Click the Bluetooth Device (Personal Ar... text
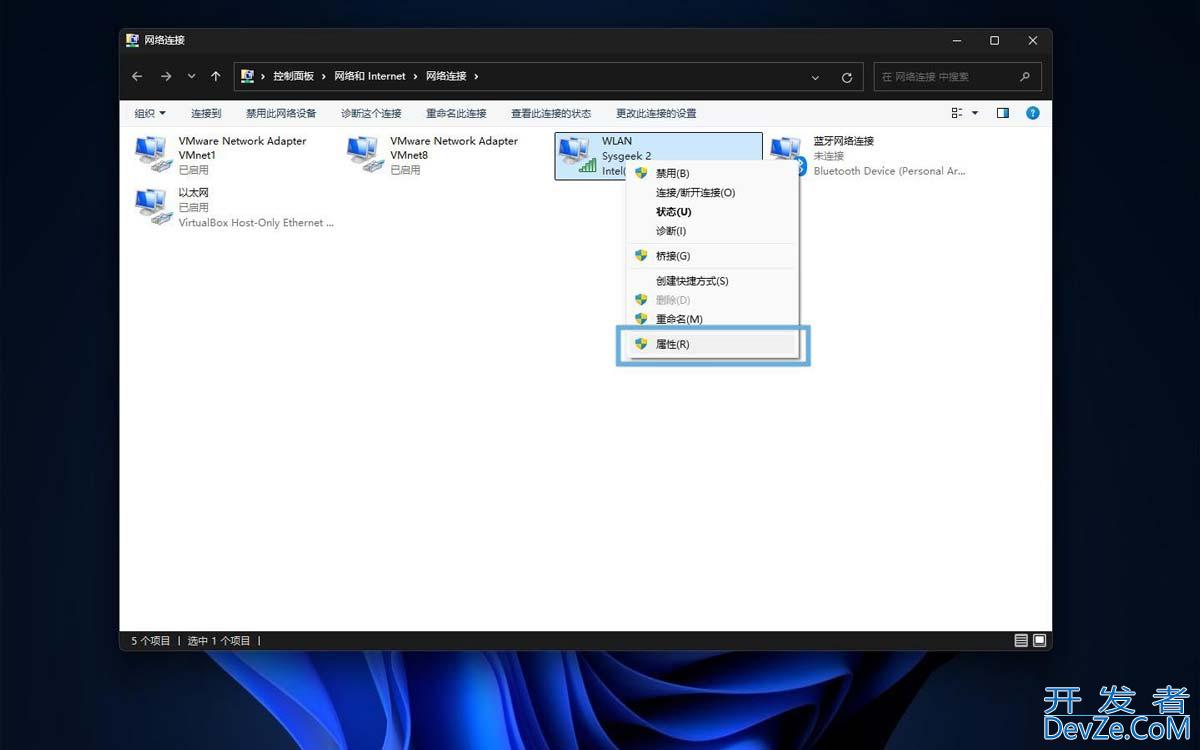The height and width of the screenshot is (750, 1200). pos(889,171)
